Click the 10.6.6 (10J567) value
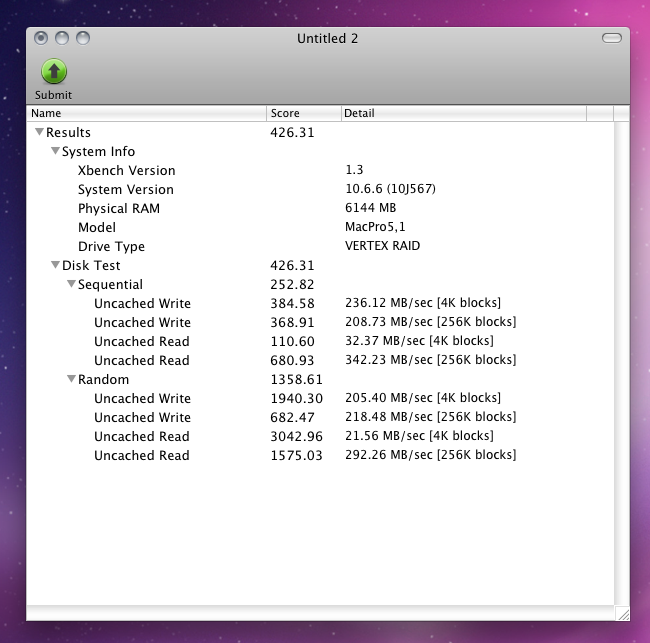The height and width of the screenshot is (643, 650). (390, 189)
